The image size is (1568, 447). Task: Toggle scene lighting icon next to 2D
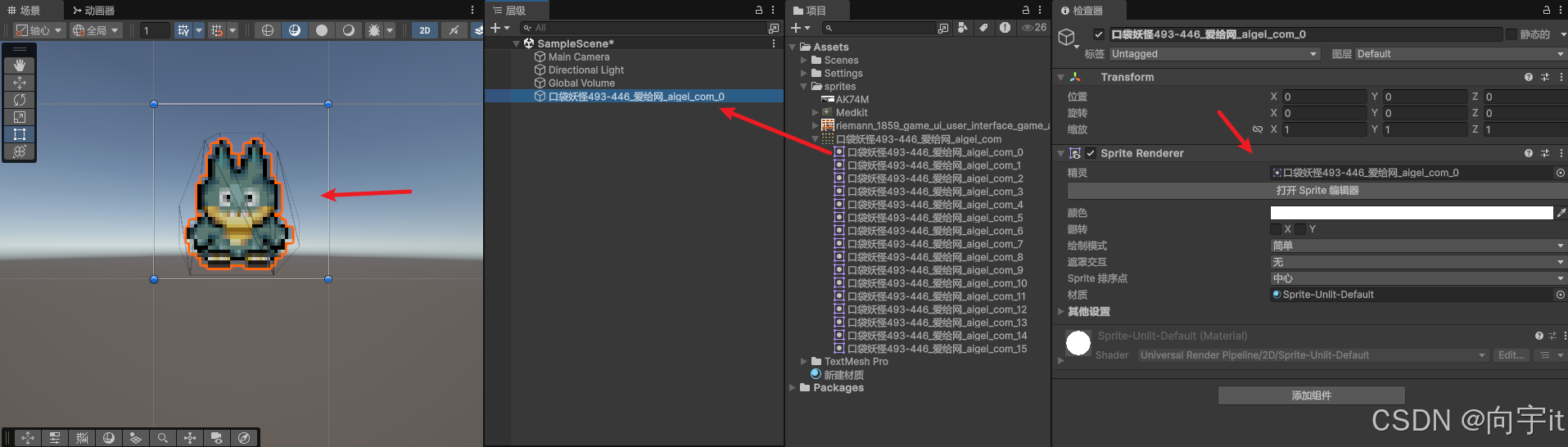pos(454,30)
